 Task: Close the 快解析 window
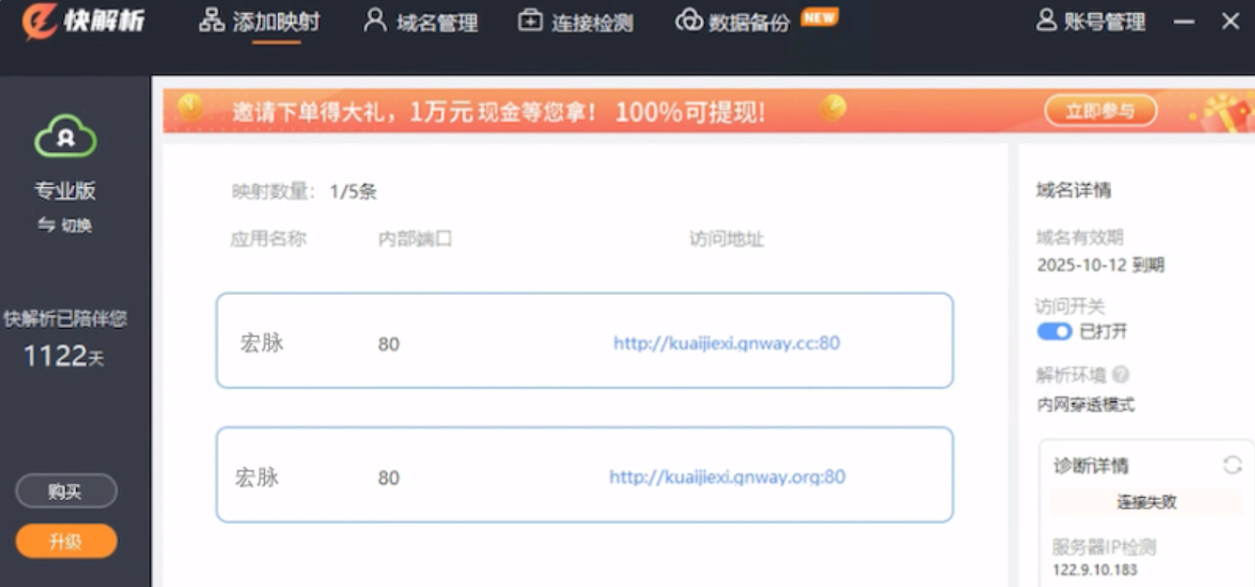point(1231,20)
